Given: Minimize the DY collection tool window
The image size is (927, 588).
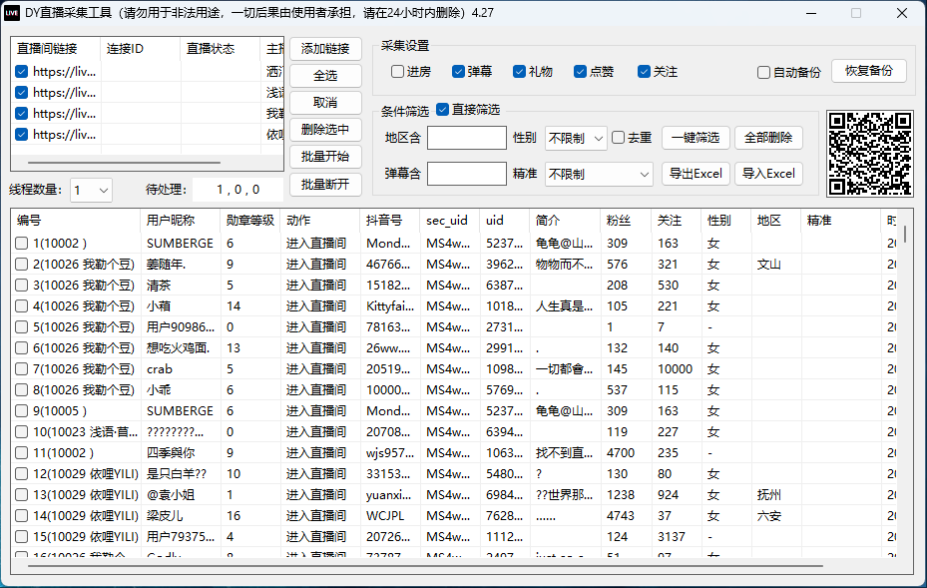Looking at the screenshot, I should 809,13.
